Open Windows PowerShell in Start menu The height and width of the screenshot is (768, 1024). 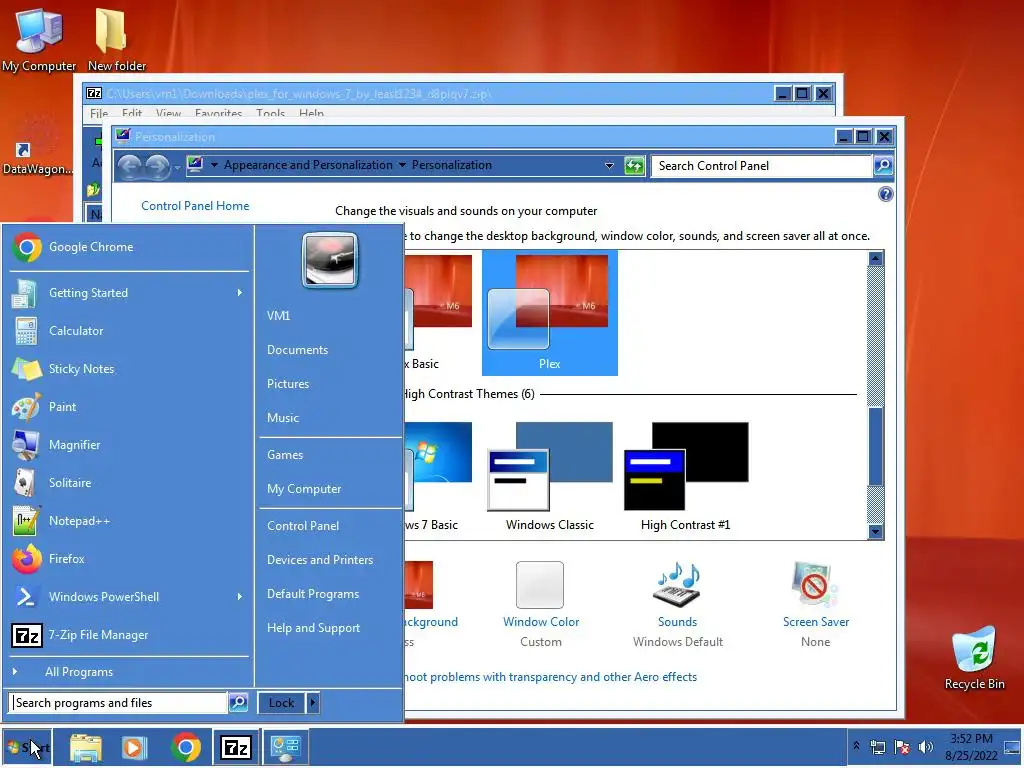[128, 597]
